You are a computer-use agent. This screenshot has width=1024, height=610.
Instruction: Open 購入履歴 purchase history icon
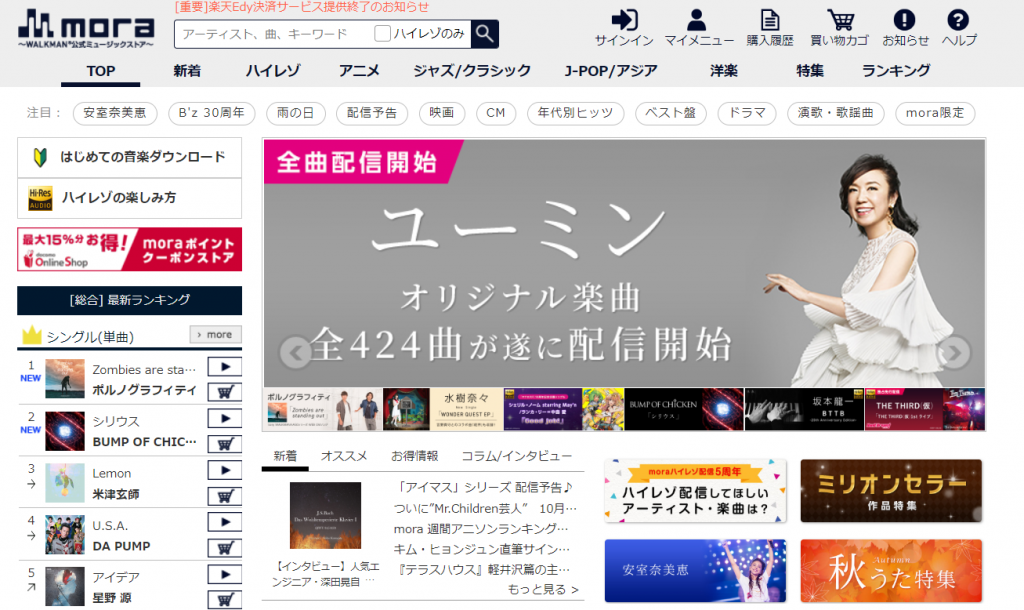tap(770, 27)
